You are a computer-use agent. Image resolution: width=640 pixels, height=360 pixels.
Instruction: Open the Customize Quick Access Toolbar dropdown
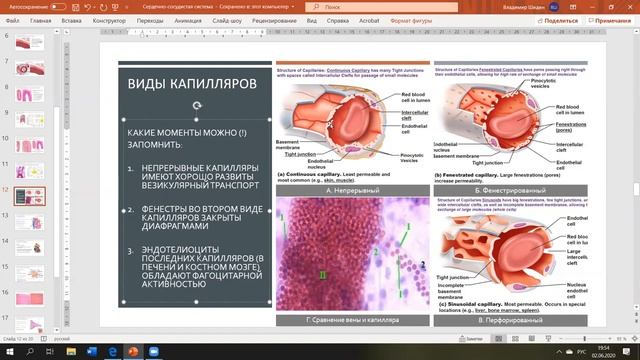[126, 7]
